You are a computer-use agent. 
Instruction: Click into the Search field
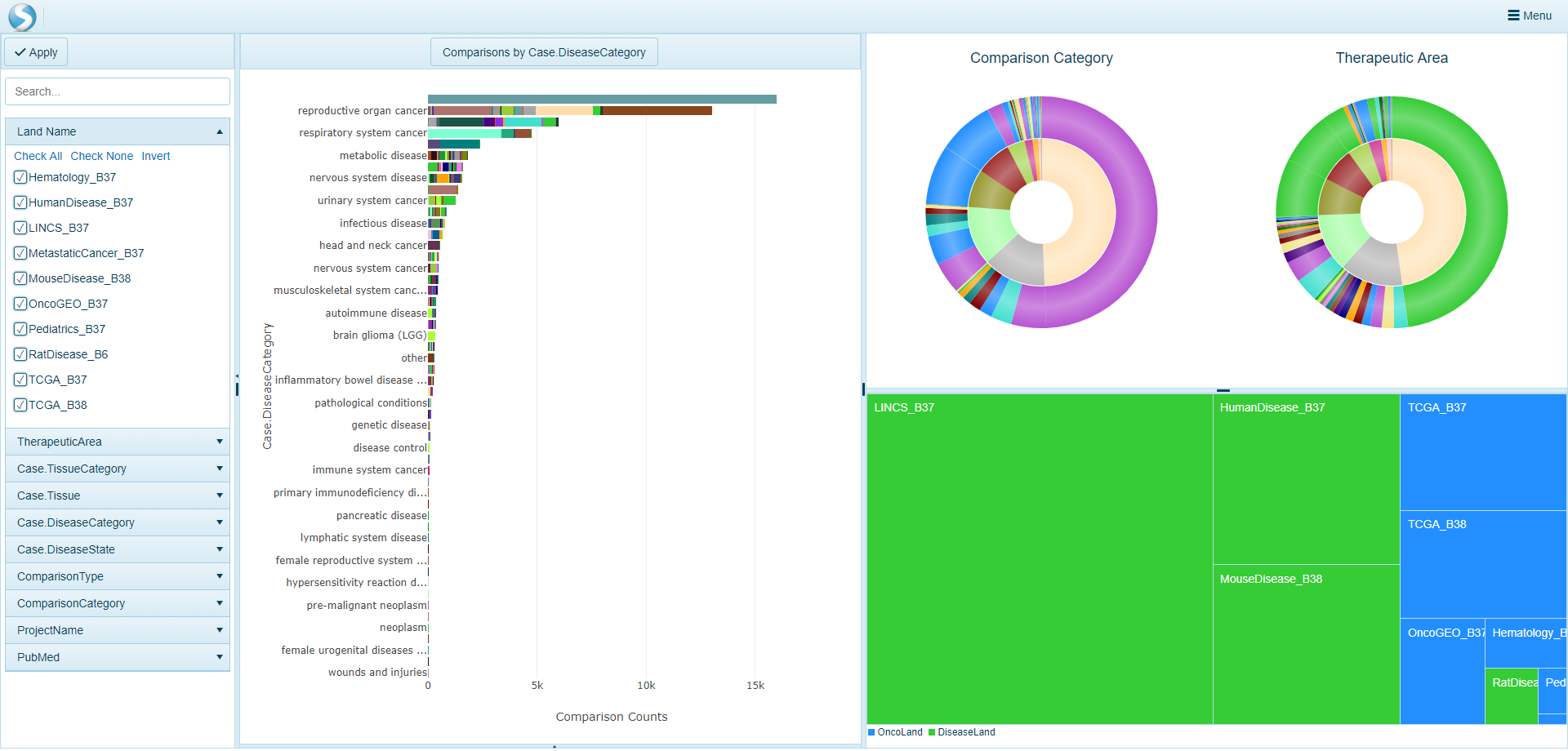118,91
